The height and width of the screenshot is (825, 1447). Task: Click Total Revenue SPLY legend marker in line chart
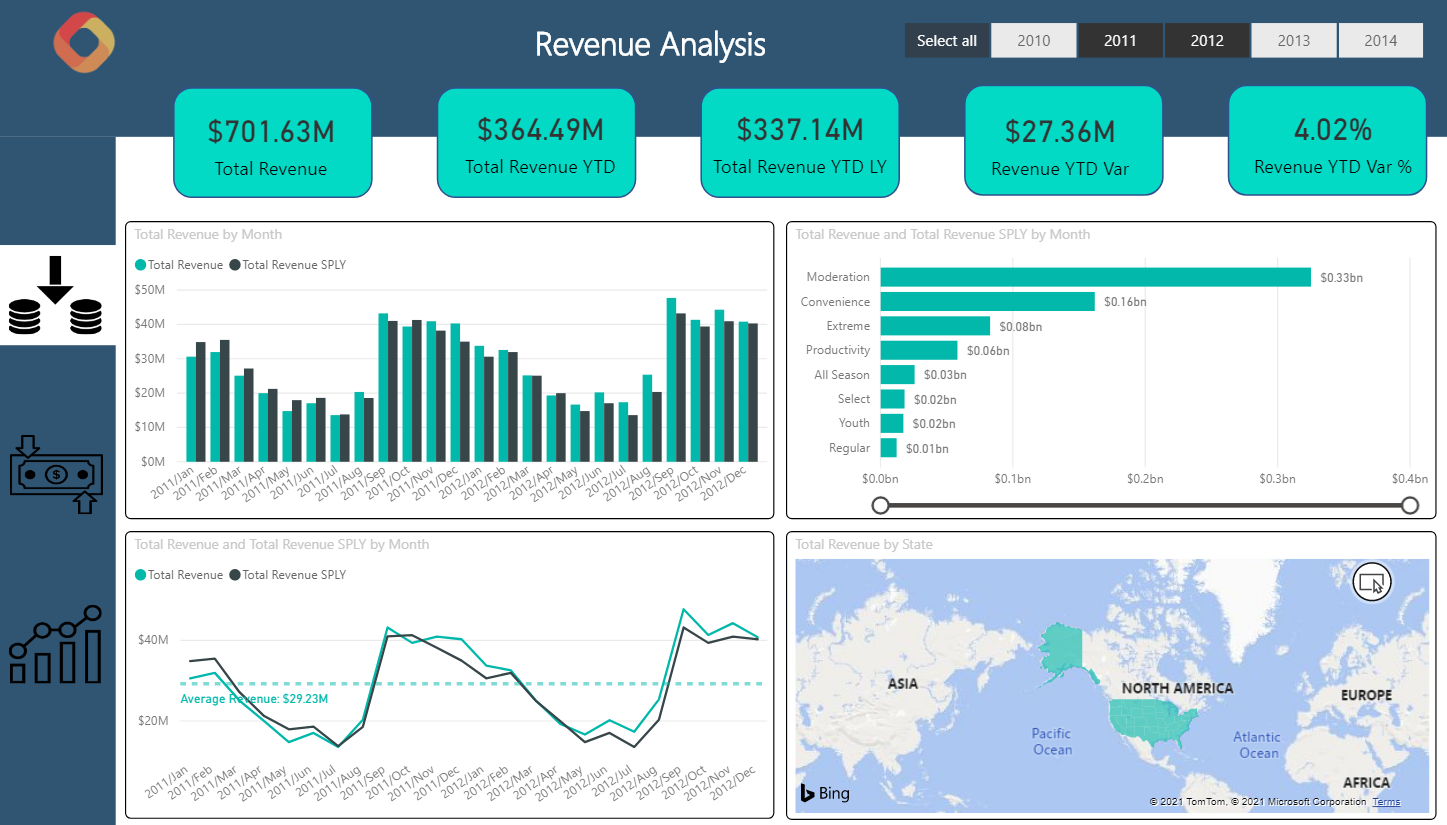(236, 575)
